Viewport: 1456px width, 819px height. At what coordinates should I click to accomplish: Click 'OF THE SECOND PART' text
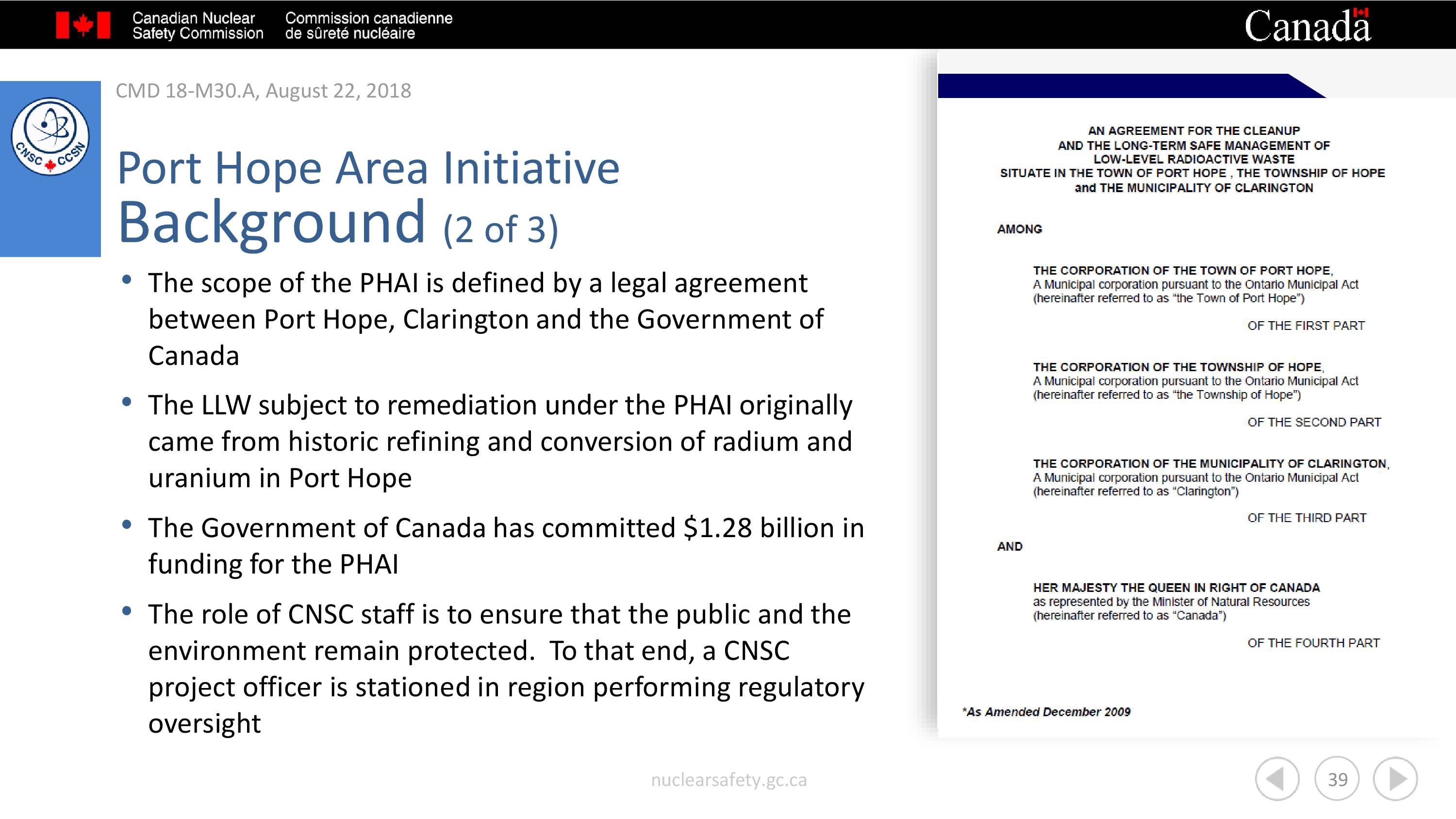1314,422
